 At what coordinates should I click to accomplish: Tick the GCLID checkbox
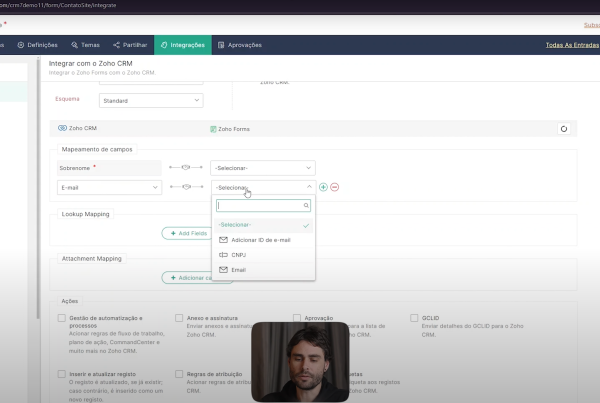coord(414,319)
